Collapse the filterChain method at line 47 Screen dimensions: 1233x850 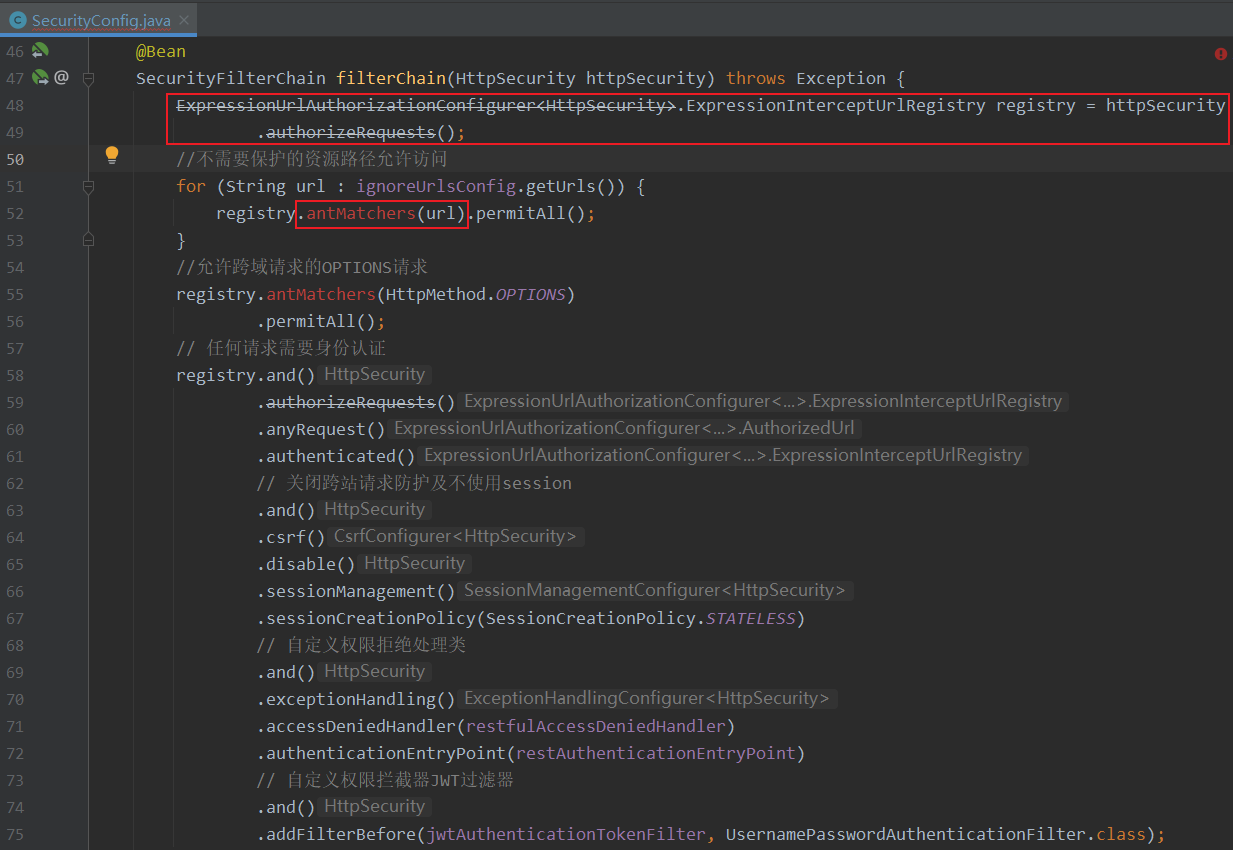88,78
